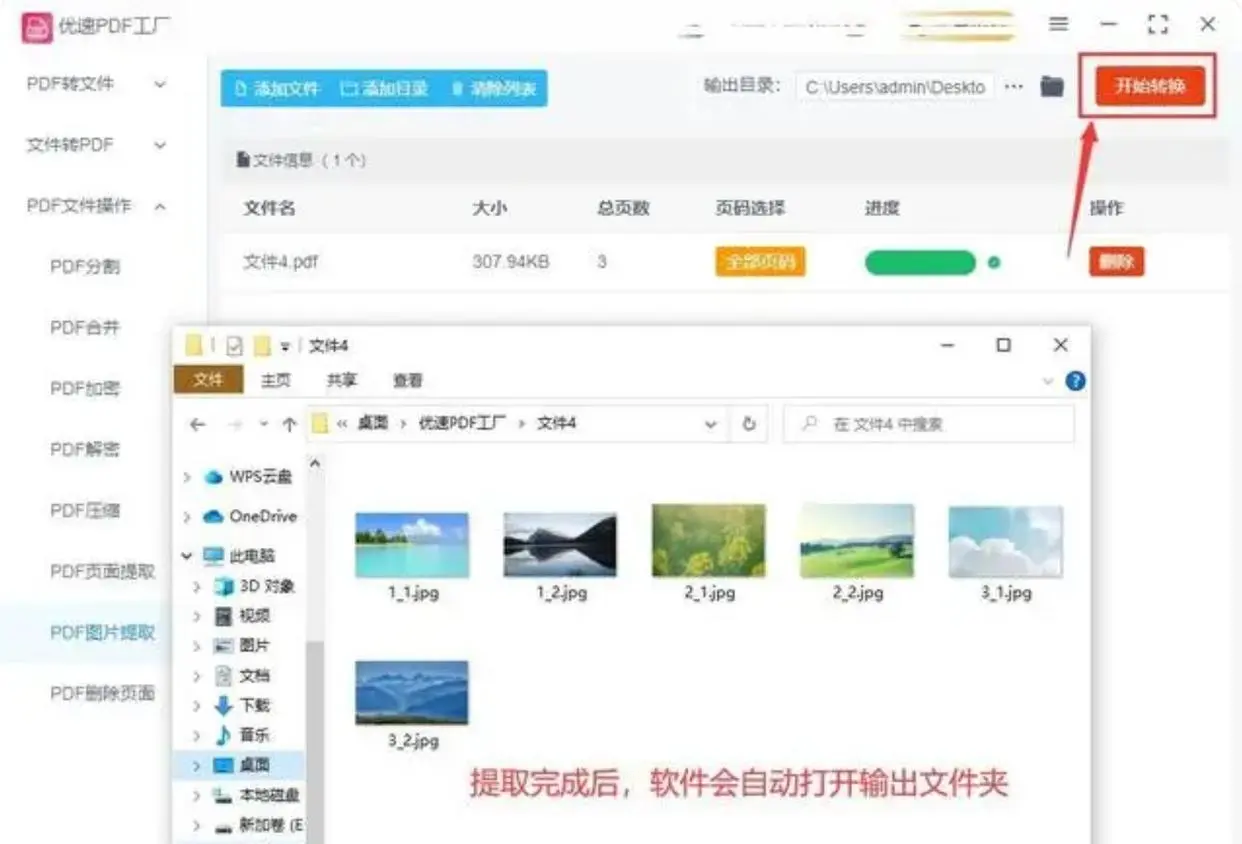Screen dimensions: 1242x844
Task: Start conversion with 开始转换 button
Action: click(1148, 86)
